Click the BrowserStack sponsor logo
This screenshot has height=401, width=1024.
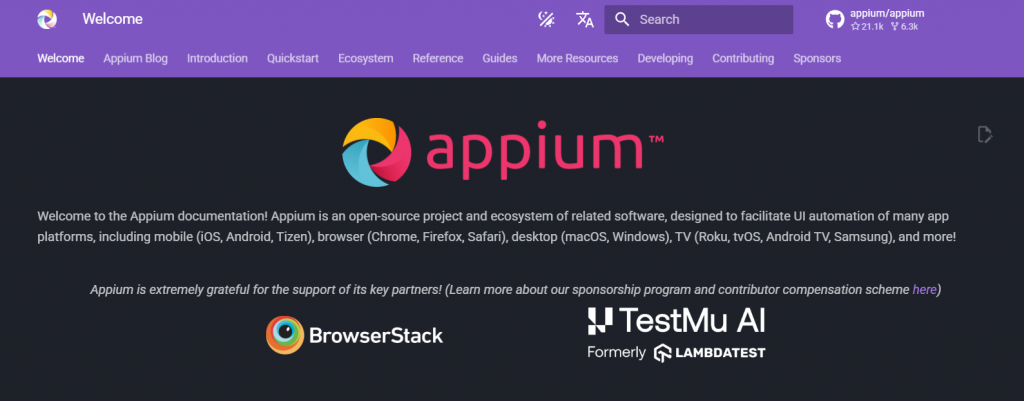tap(355, 335)
